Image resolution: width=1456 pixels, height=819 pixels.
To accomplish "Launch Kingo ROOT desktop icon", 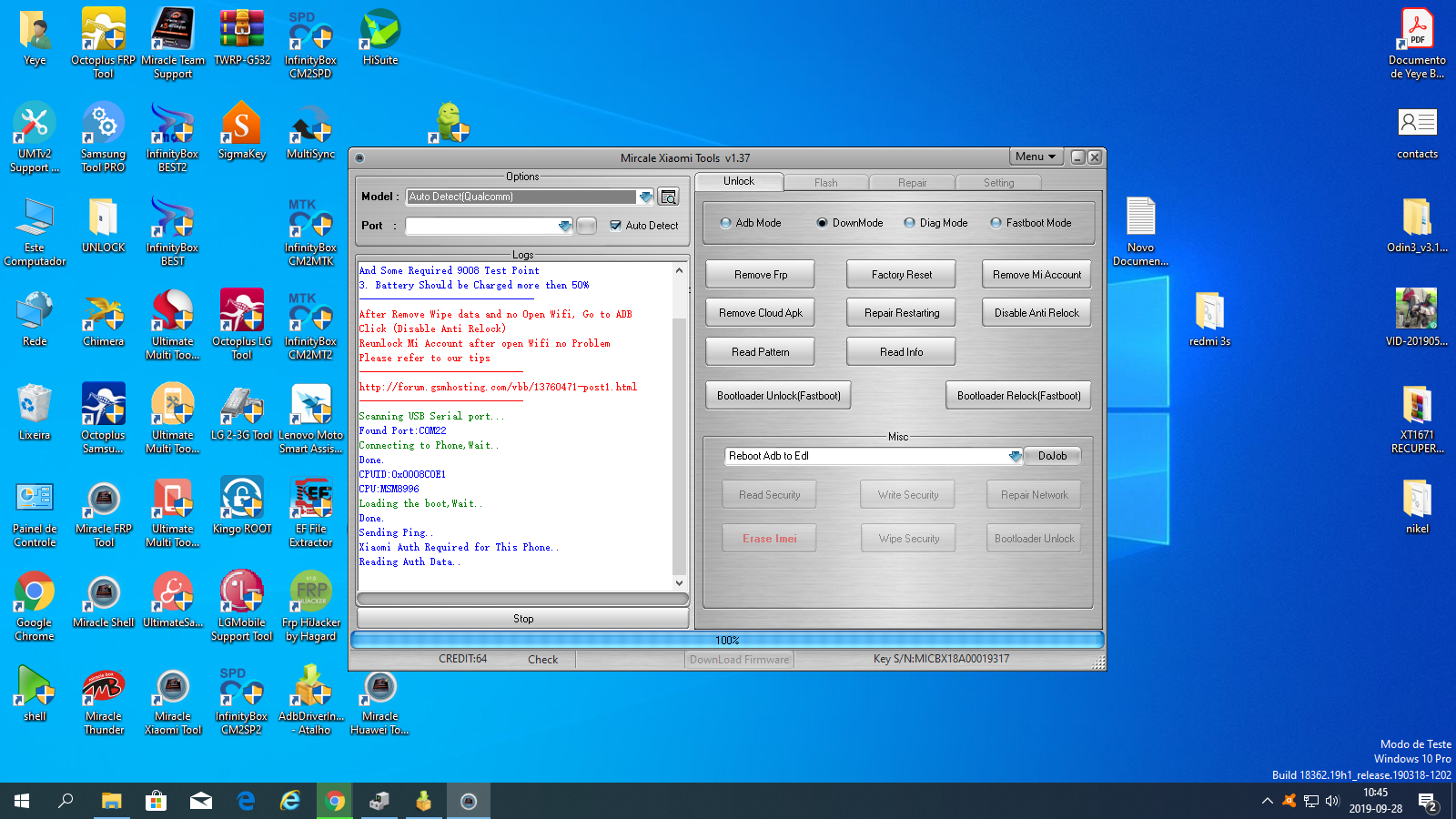I will click(x=242, y=505).
